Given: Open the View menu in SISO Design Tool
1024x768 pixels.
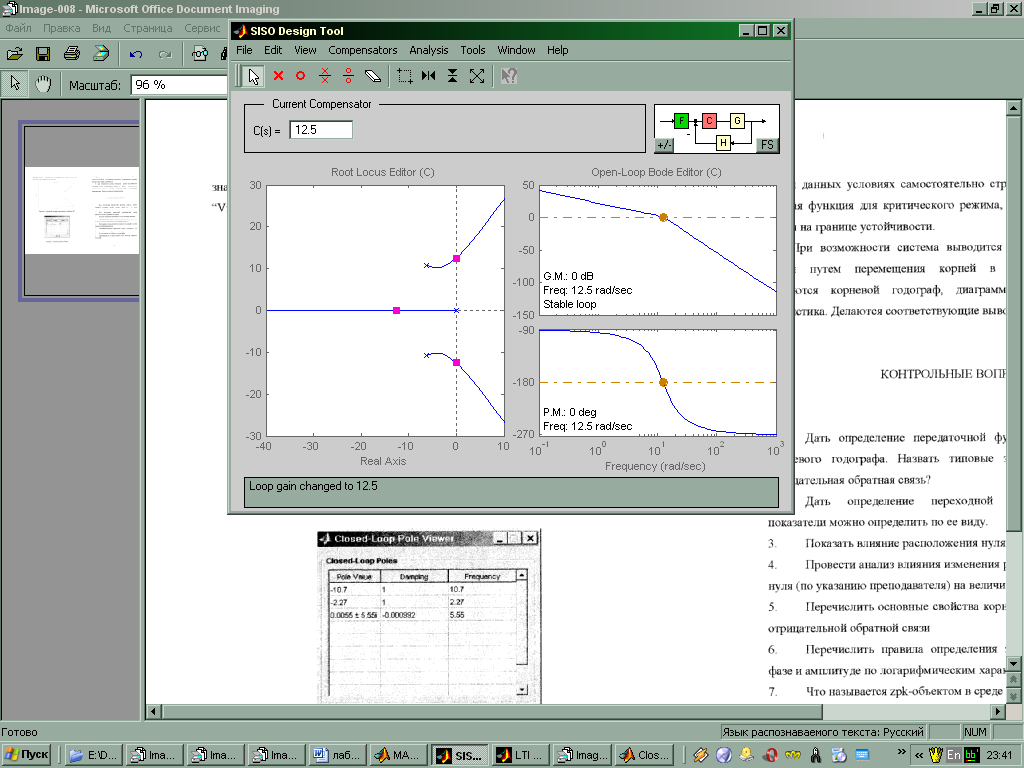Looking at the screenshot, I should coord(305,50).
